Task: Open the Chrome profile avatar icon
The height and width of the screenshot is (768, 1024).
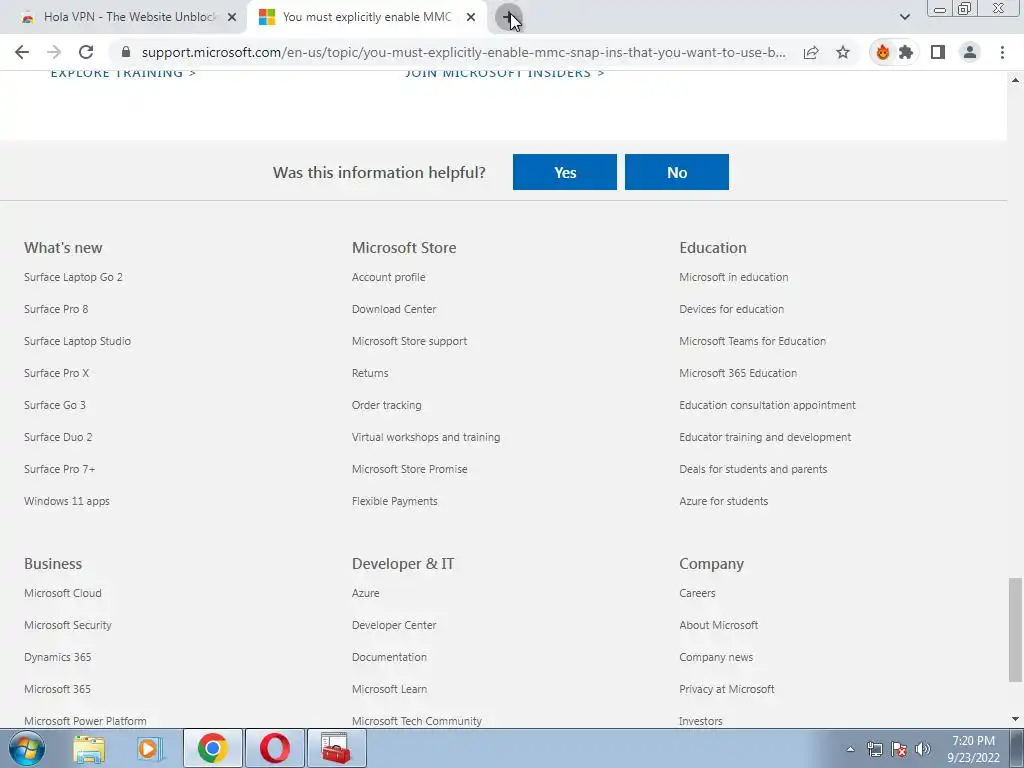Action: (970, 52)
